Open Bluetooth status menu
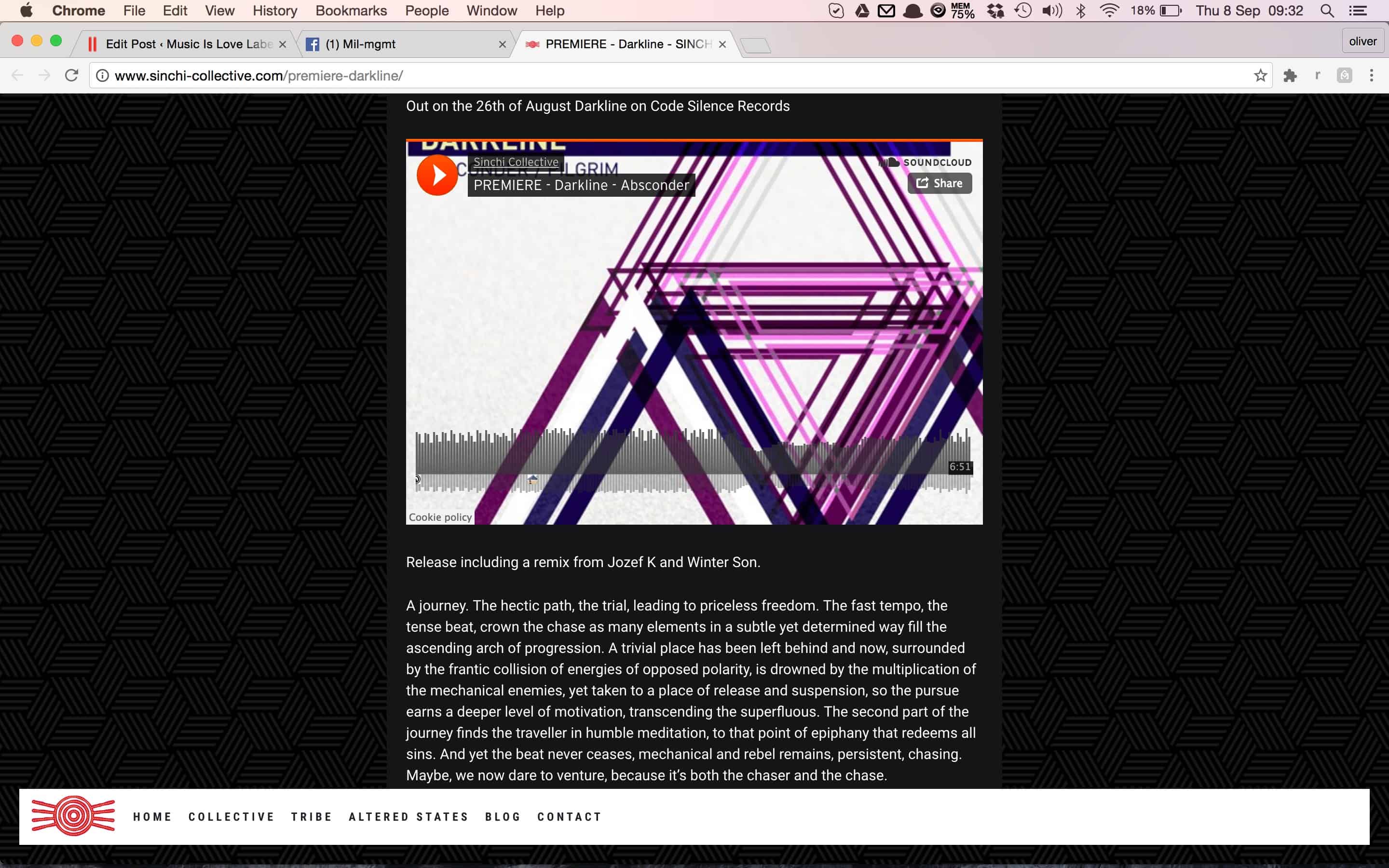 1081,10
